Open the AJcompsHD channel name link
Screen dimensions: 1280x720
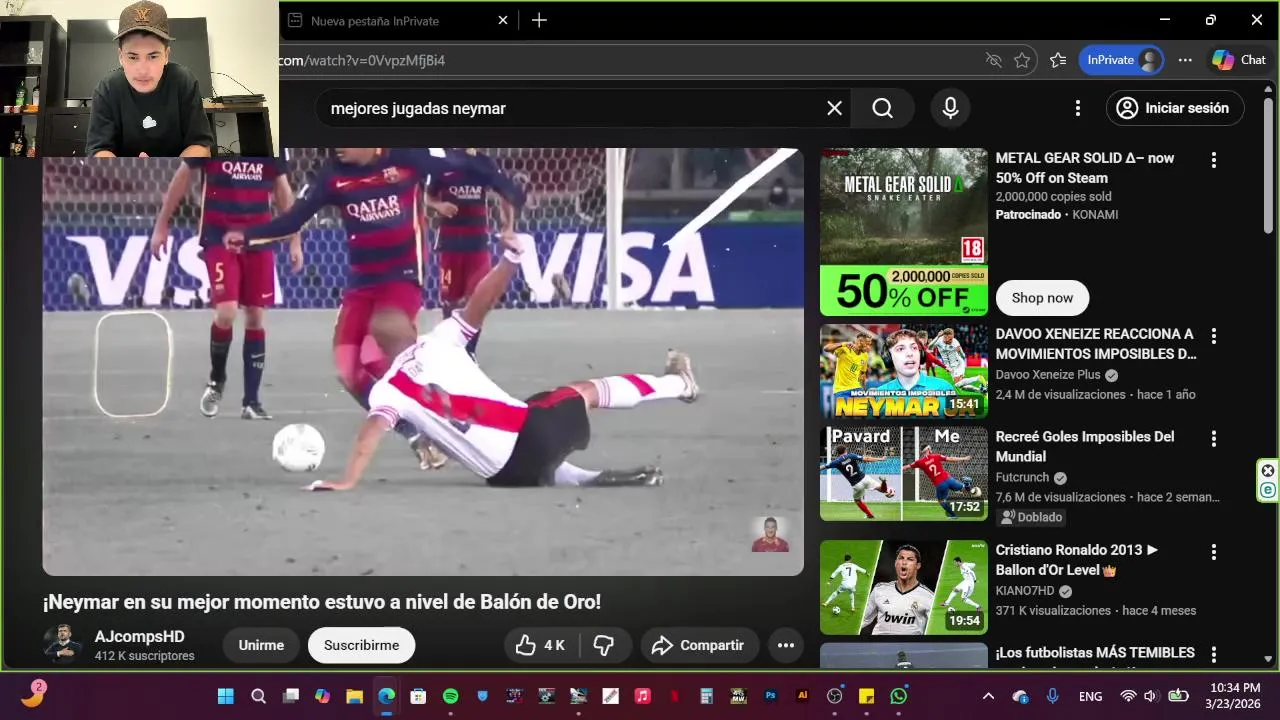[x=140, y=637]
